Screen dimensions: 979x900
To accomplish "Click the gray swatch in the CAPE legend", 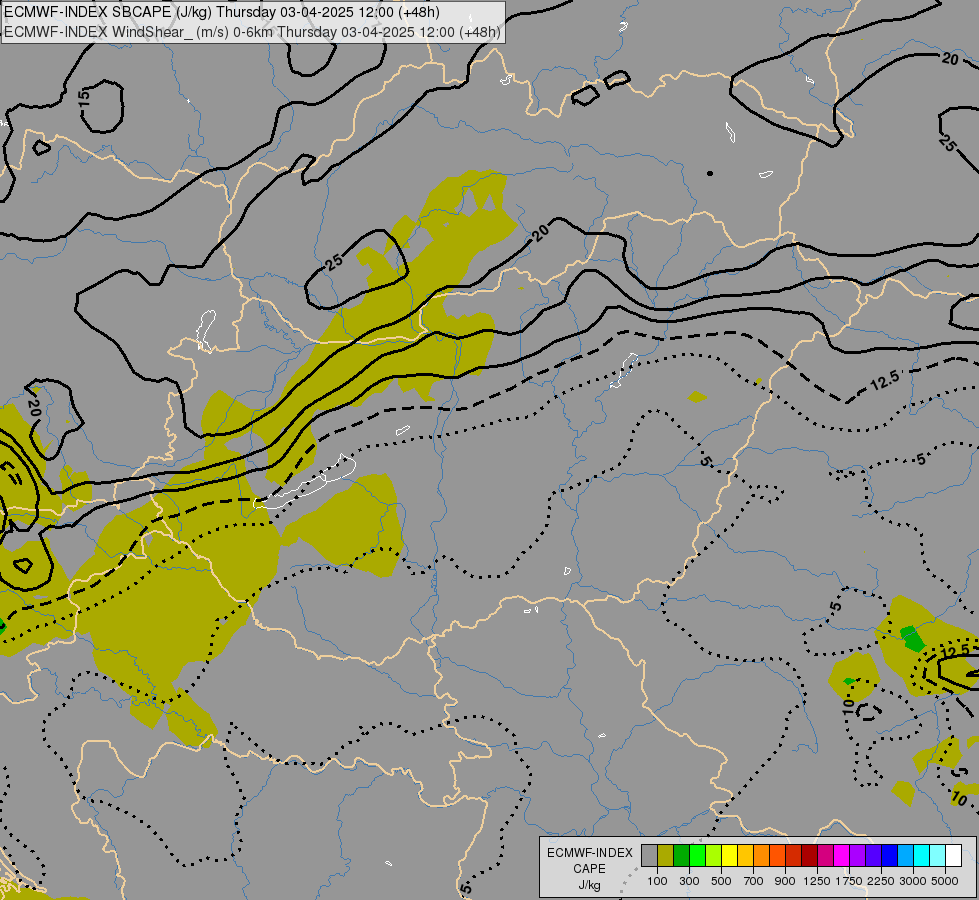I will 649,856.
